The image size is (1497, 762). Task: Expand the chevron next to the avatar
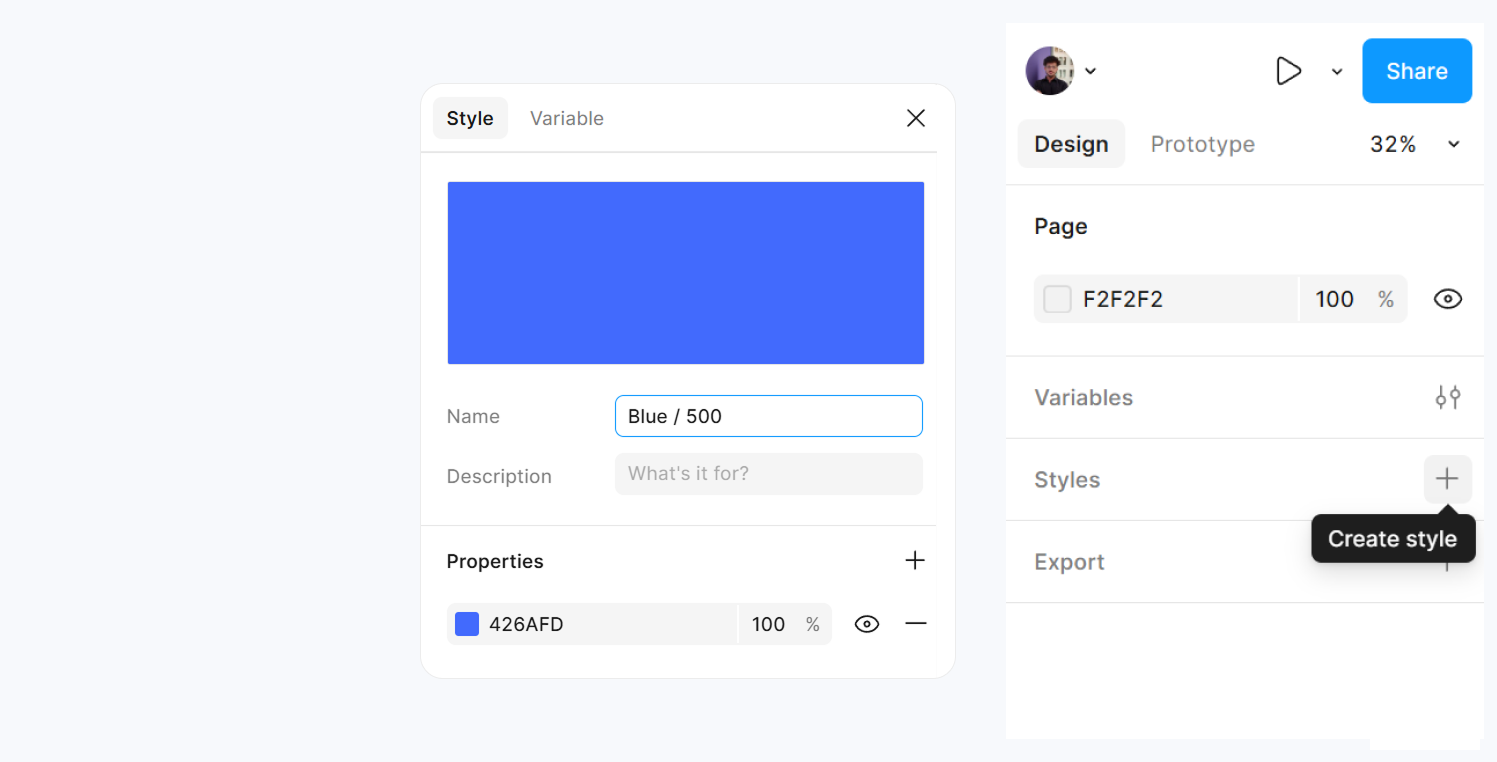(x=1090, y=70)
